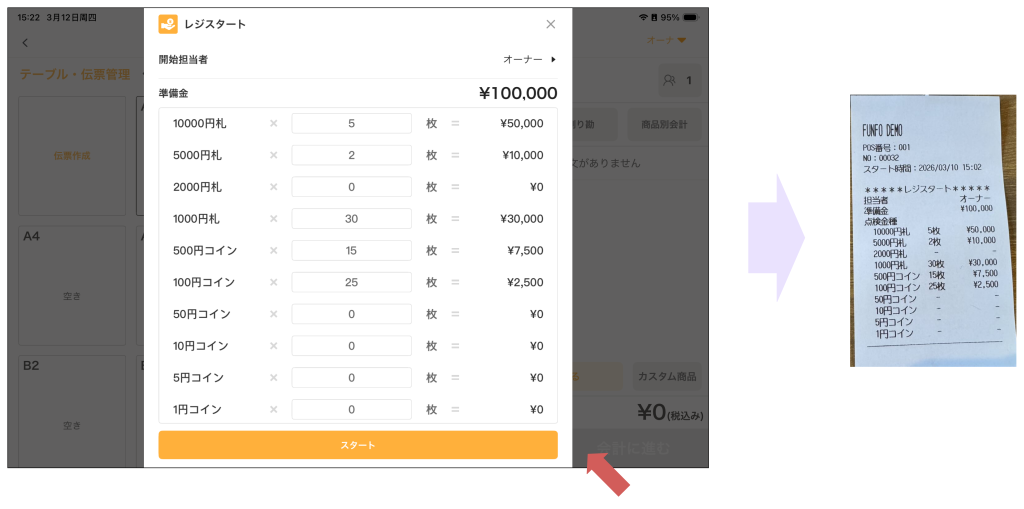
Task: Click the 1000円札 count input
Action: [x=351, y=219]
